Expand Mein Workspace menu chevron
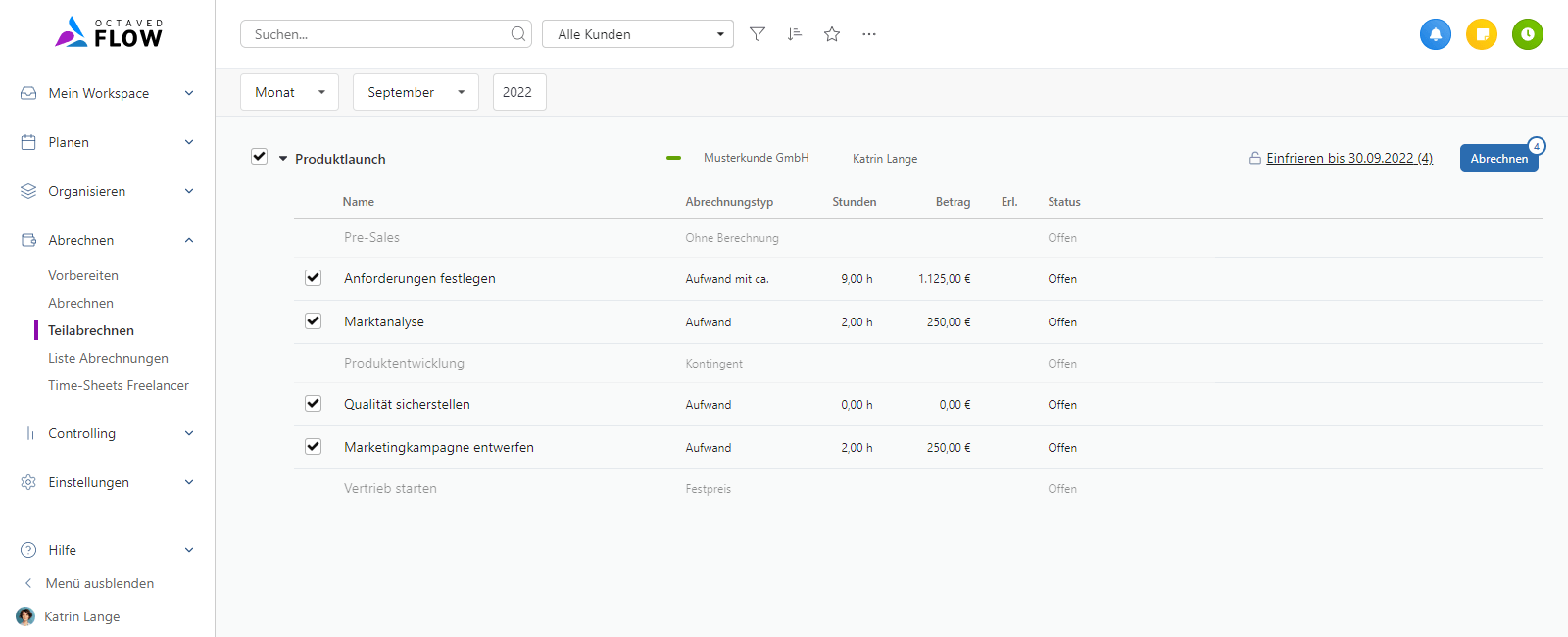This screenshot has height=637, width=1568. pyautogui.click(x=189, y=93)
